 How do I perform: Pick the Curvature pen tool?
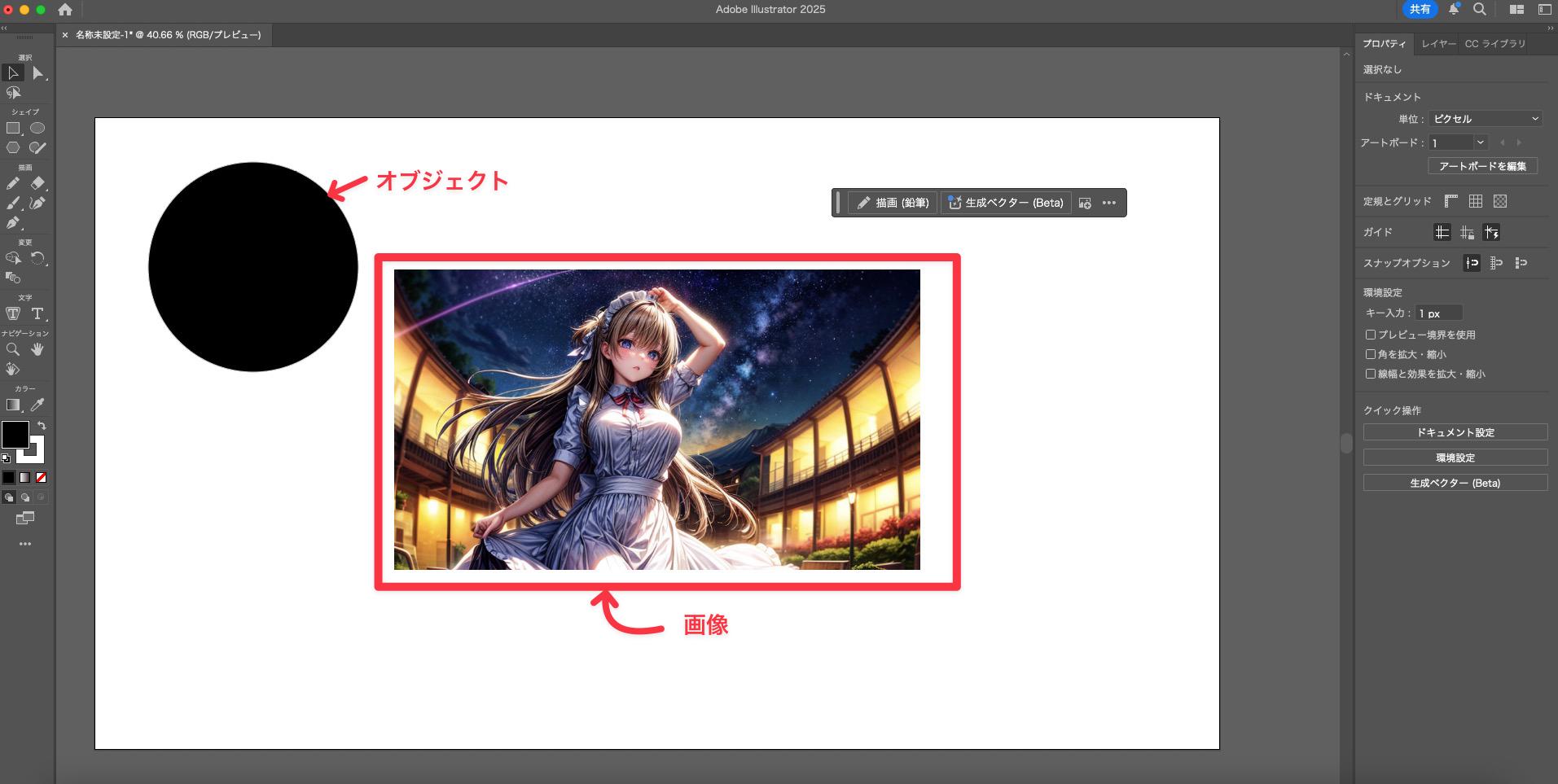[x=37, y=204]
